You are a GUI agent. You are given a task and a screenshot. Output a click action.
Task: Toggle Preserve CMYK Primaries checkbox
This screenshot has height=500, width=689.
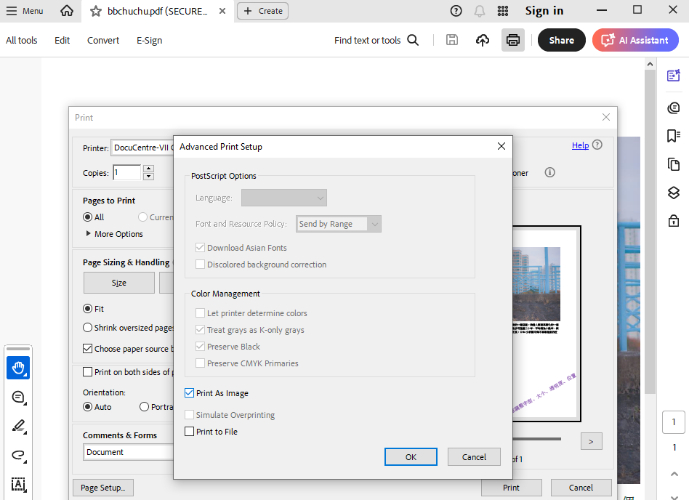click(x=200, y=363)
